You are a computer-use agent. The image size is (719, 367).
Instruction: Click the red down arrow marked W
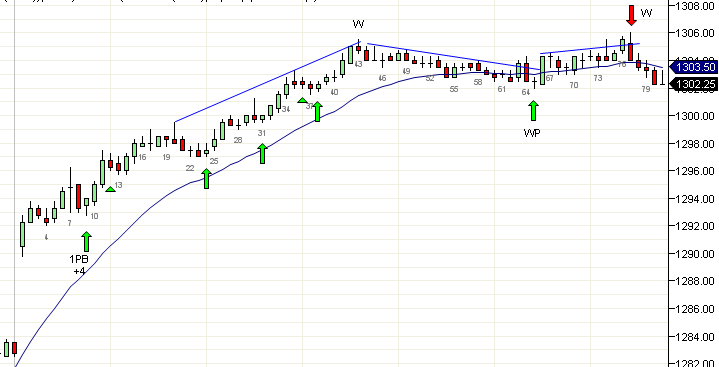(631, 16)
